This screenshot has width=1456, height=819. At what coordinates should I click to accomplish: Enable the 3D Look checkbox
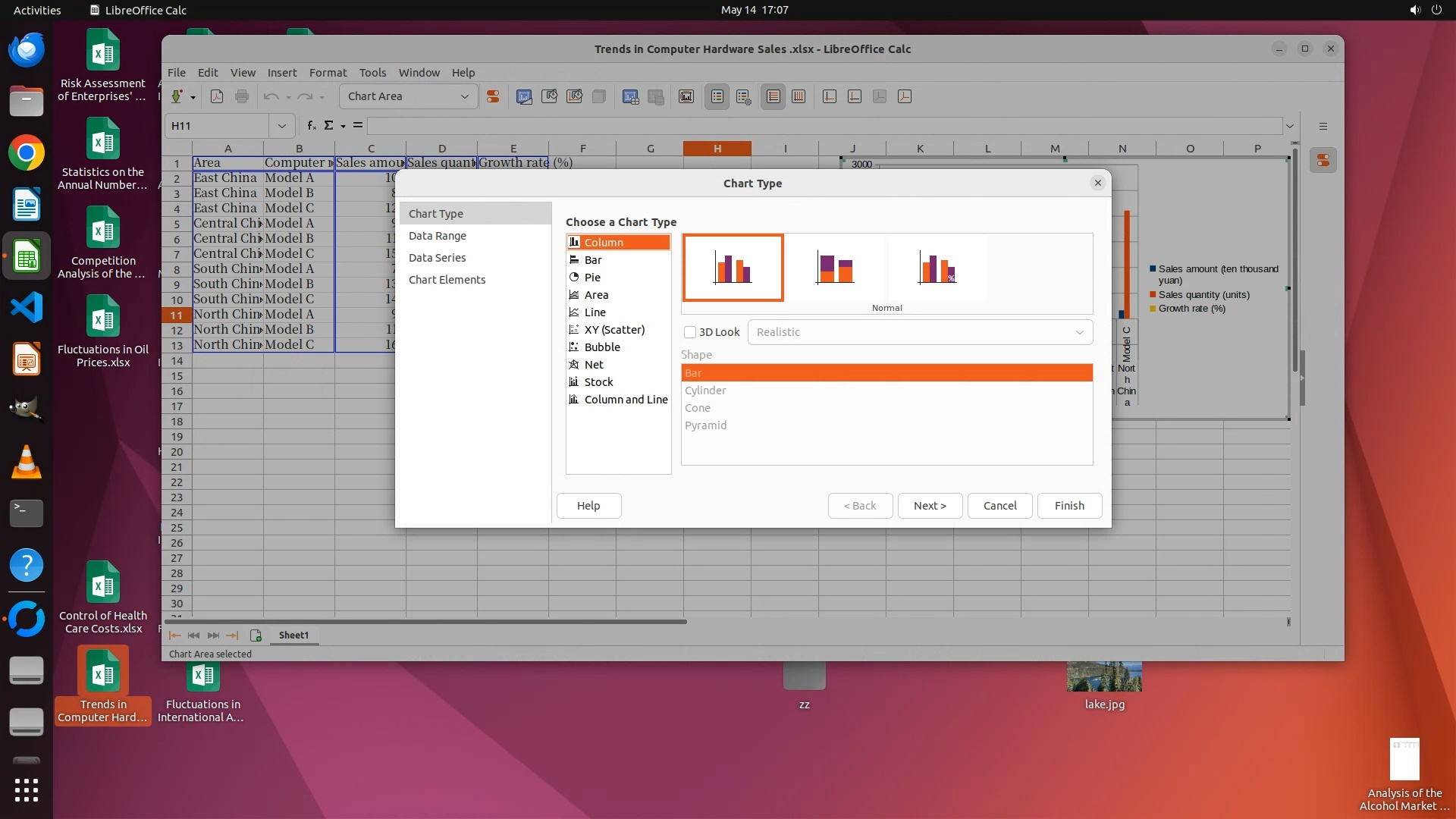[690, 332]
